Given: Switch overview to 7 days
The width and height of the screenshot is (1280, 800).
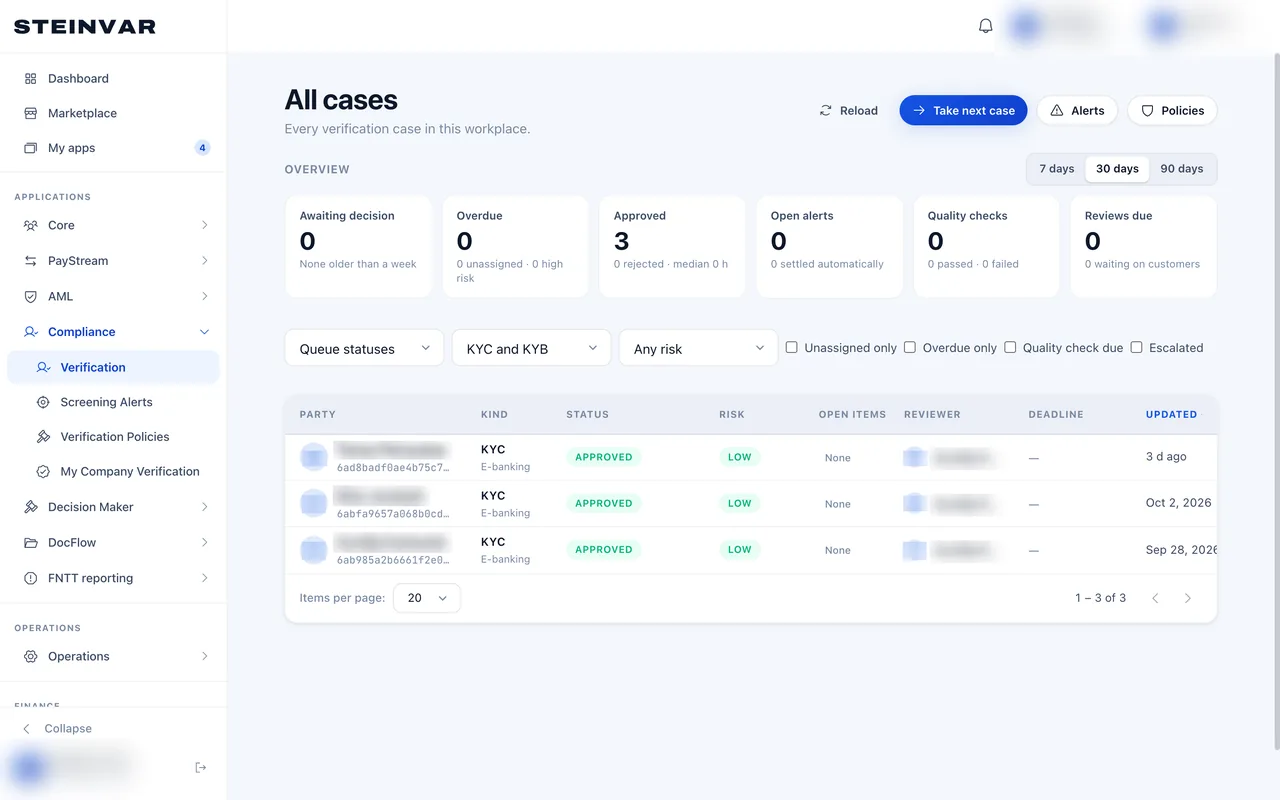Looking at the screenshot, I should tap(1056, 169).
